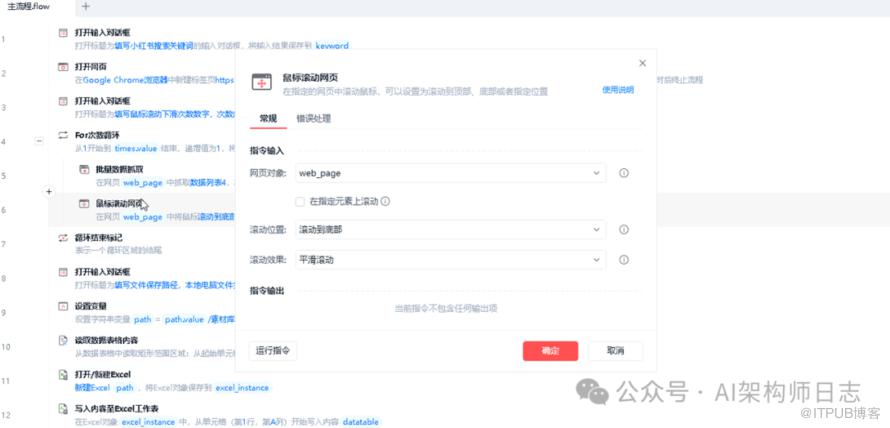Click the 鼠标滚动网页 step icon in row 6
The height and width of the screenshot is (428, 890).
click(x=83, y=203)
